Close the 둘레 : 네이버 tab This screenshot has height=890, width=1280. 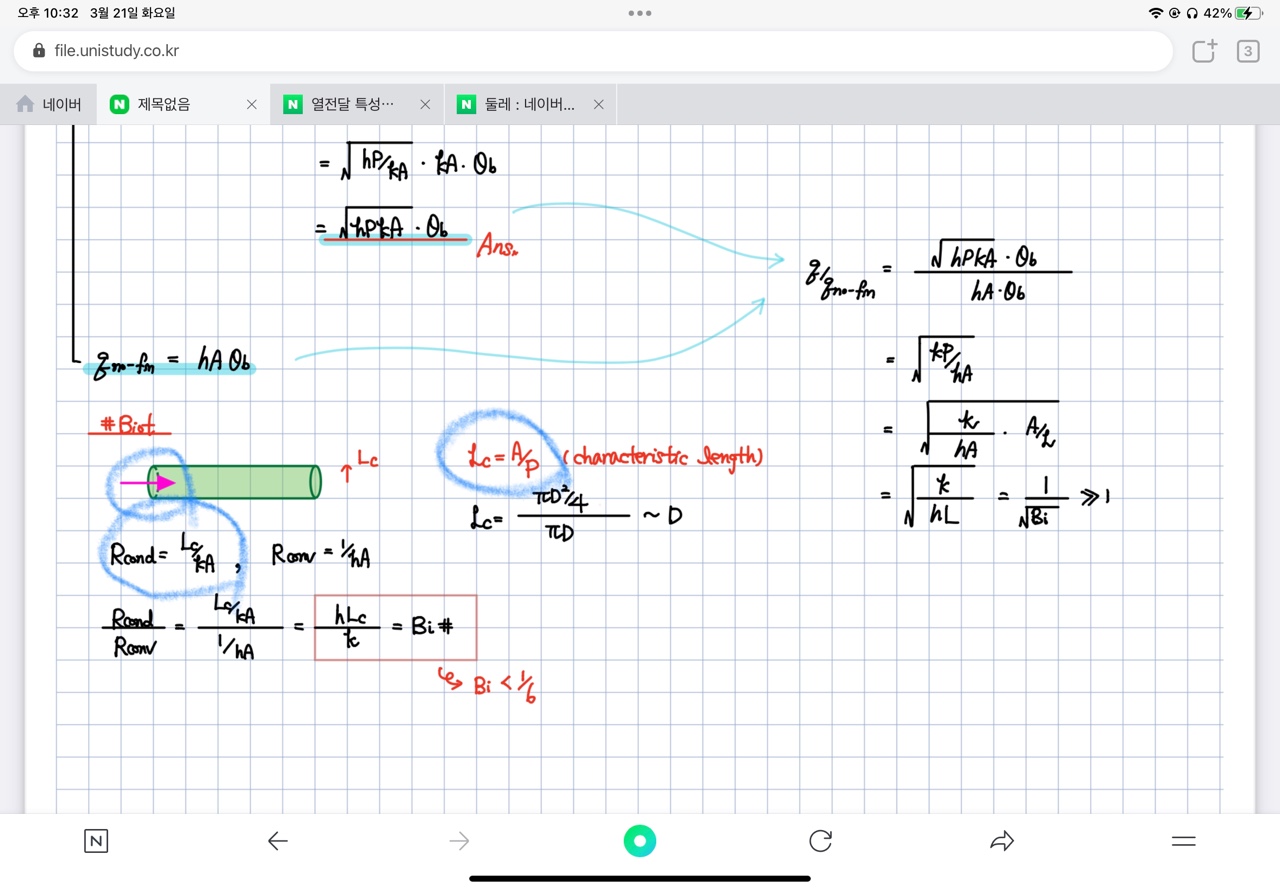[598, 104]
